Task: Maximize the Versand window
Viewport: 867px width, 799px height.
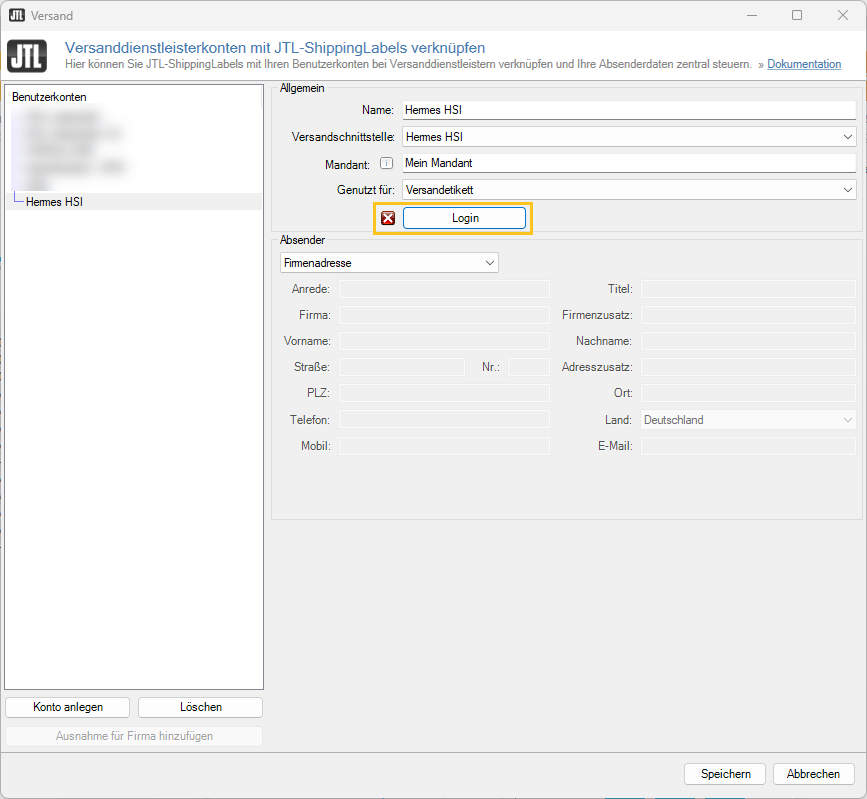Action: (x=797, y=15)
